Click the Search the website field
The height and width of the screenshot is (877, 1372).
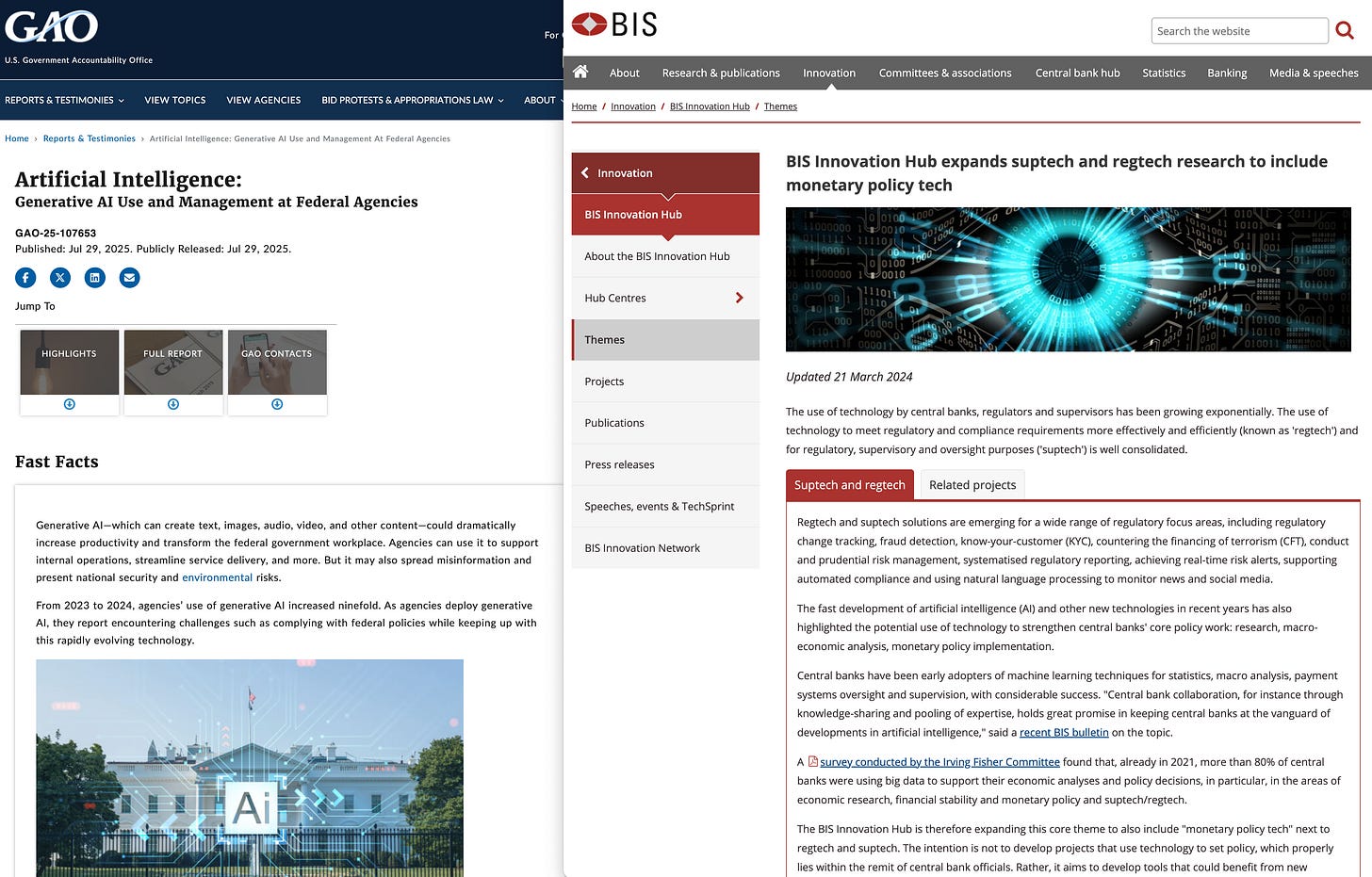tap(1239, 31)
